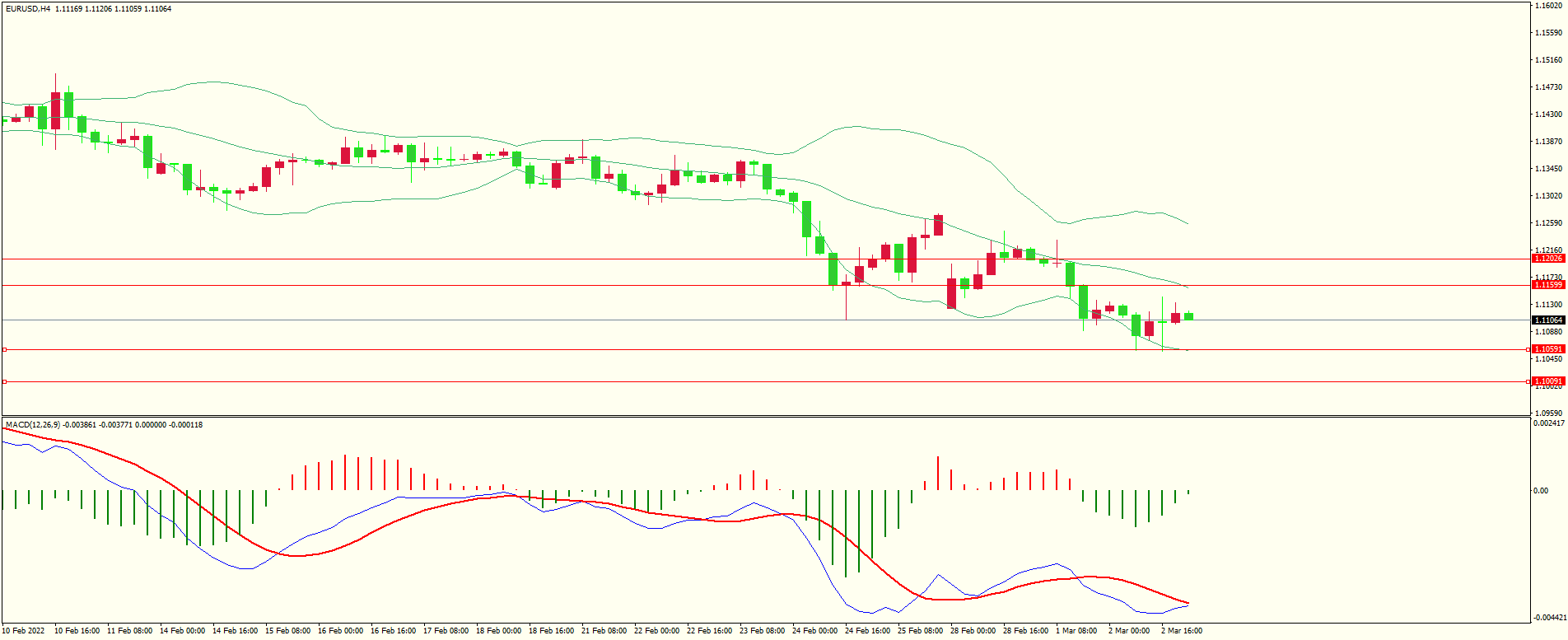Select the 1.10091 red price label

click(x=1547, y=381)
